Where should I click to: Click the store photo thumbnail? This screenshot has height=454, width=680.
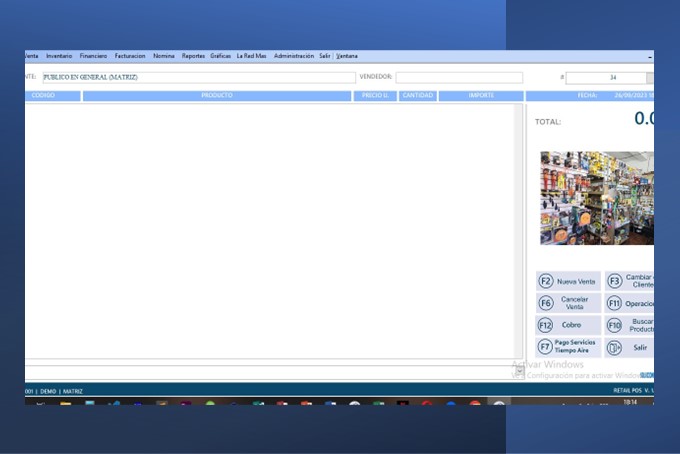pos(597,198)
